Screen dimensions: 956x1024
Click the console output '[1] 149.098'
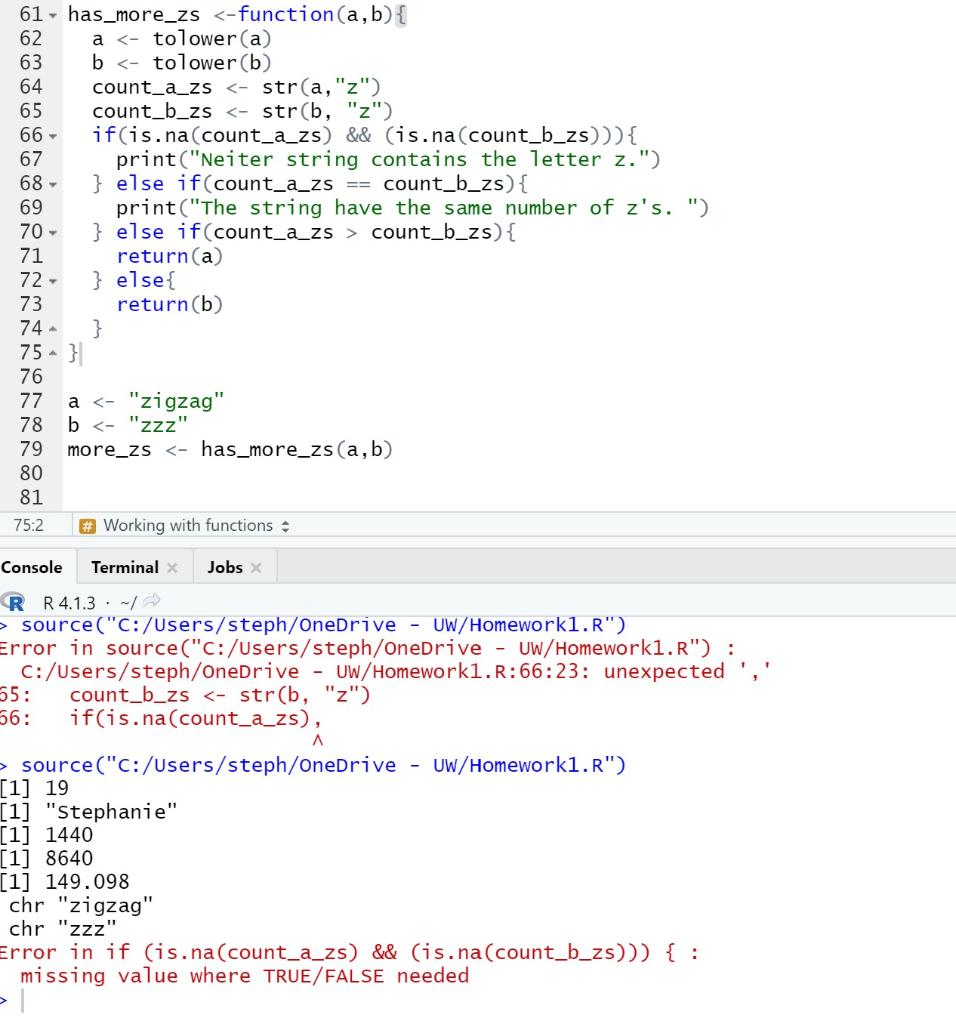tap(65, 882)
